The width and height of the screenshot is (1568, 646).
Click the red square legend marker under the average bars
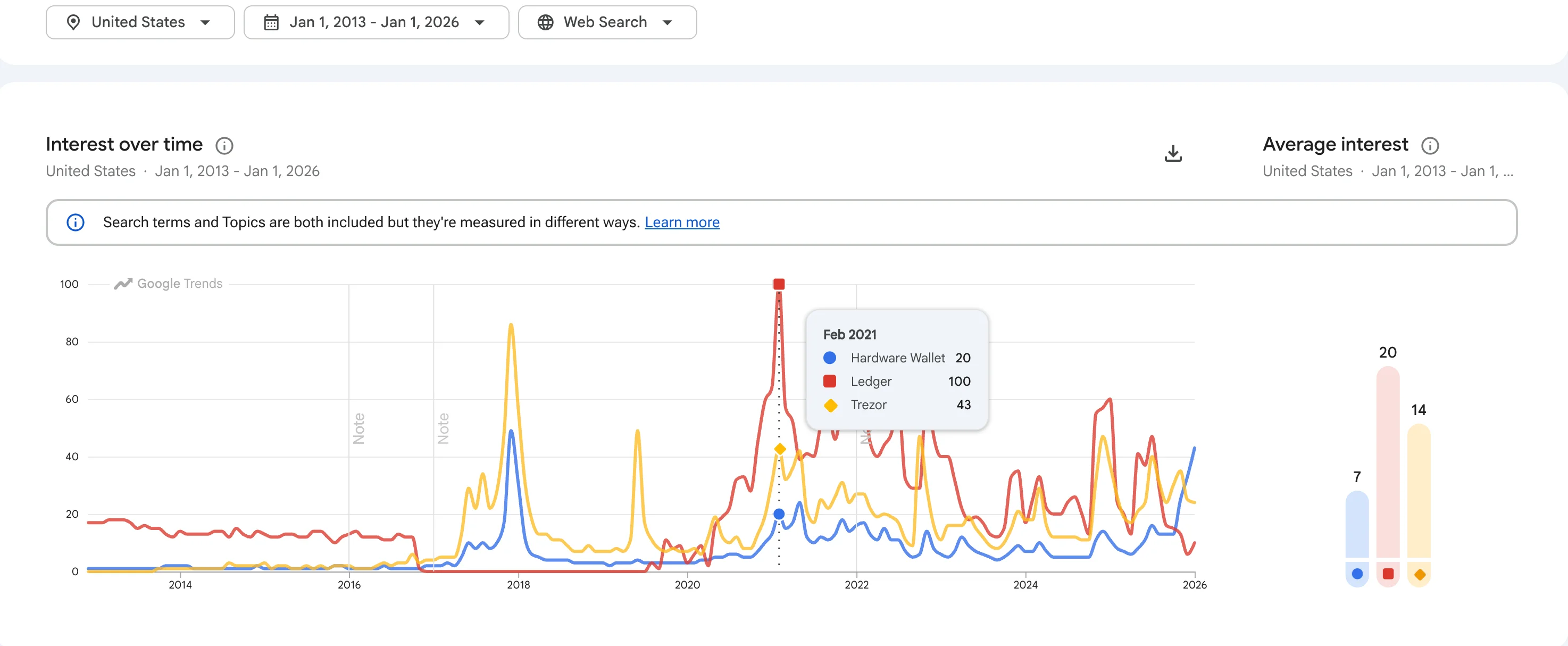pyautogui.click(x=1388, y=574)
